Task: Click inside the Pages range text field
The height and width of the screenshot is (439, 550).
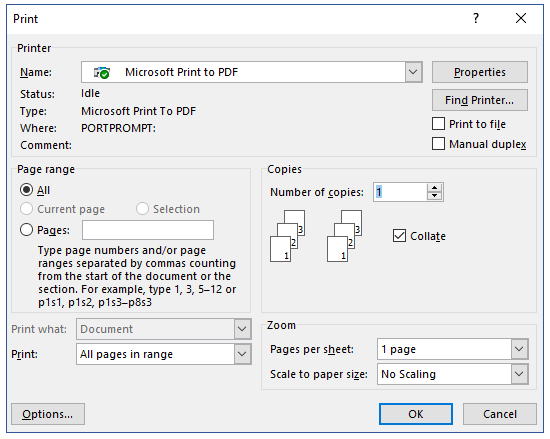Action: coord(148,230)
